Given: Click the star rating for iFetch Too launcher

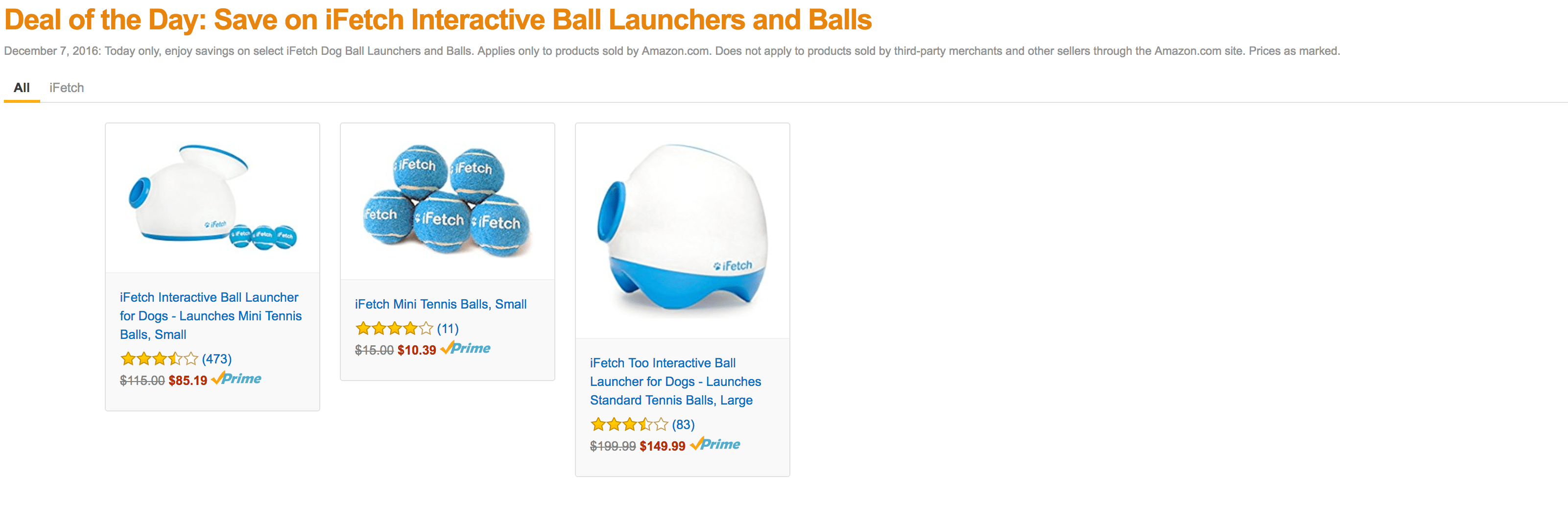Looking at the screenshot, I should pos(629,425).
